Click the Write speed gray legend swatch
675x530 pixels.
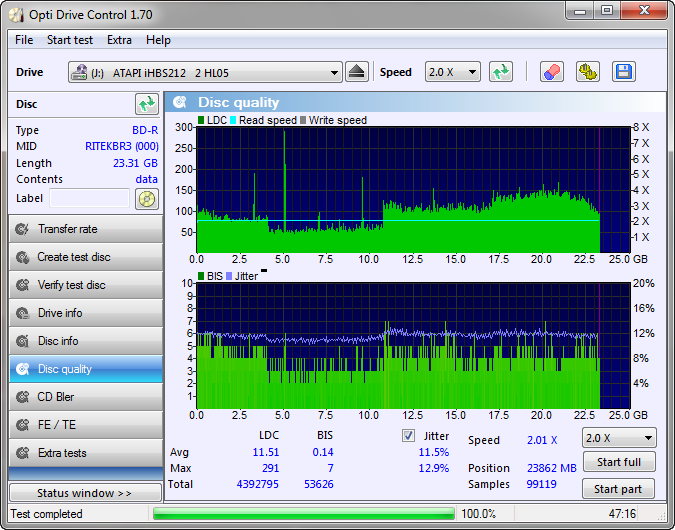coord(303,120)
